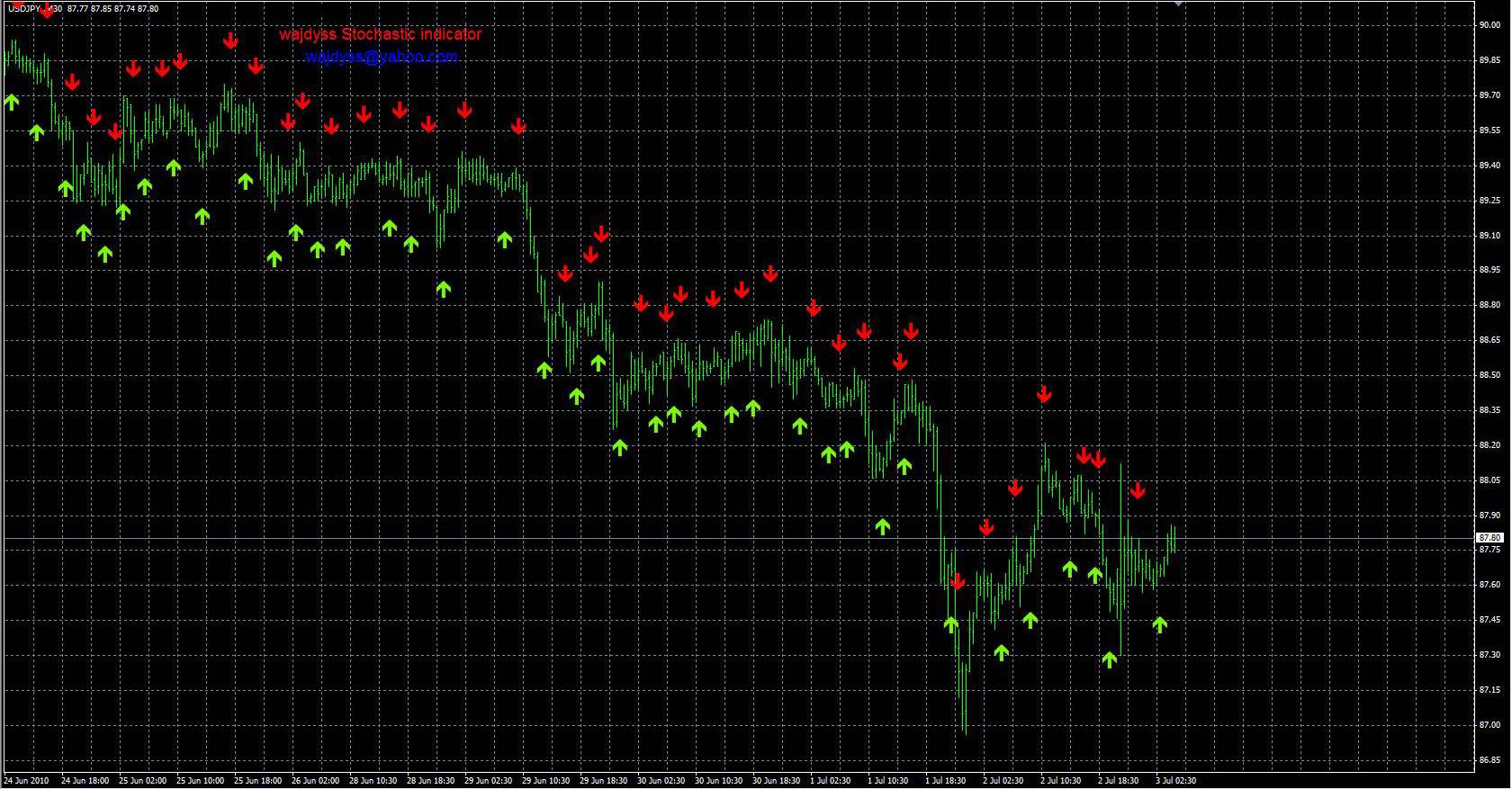Select the 29 Jun 10:30 time axis label
The image size is (1512, 789).
tap(546, 781)
